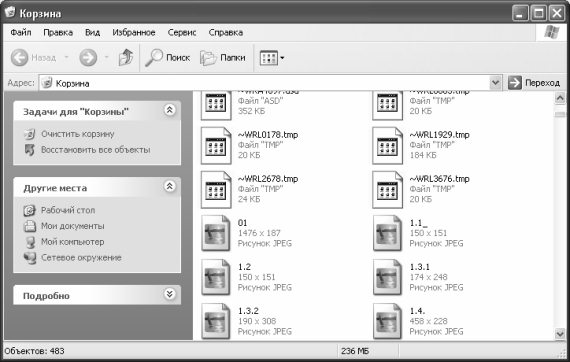
Task: Open the Вид menu
Action: click(x=92, y=32)
